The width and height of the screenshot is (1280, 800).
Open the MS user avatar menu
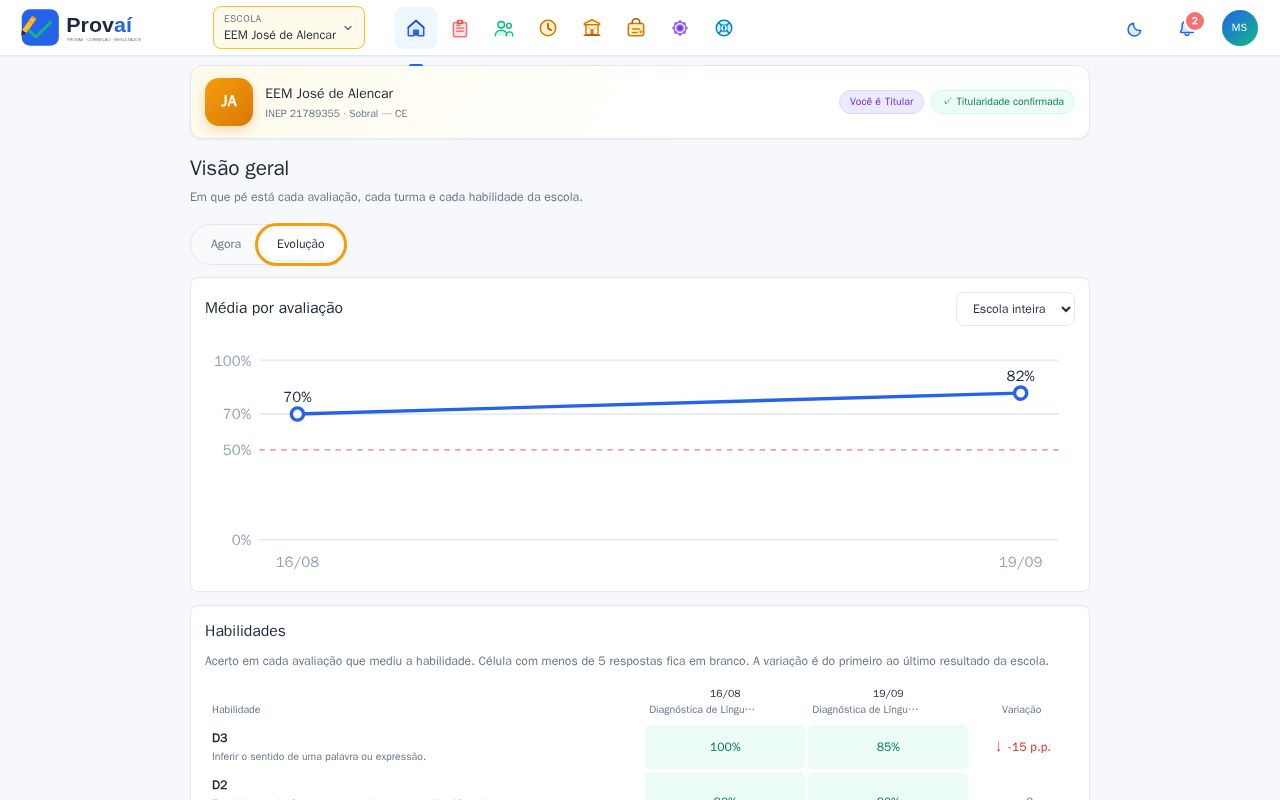1240,28
